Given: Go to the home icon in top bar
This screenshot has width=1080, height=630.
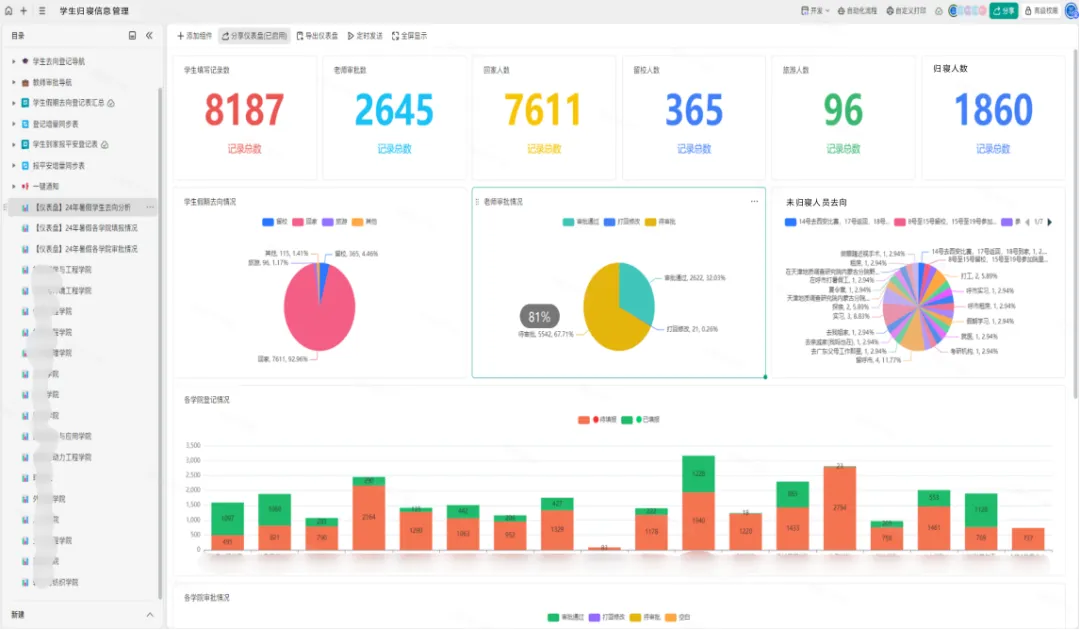Looking at the screenshot, I should pos(8,11).
